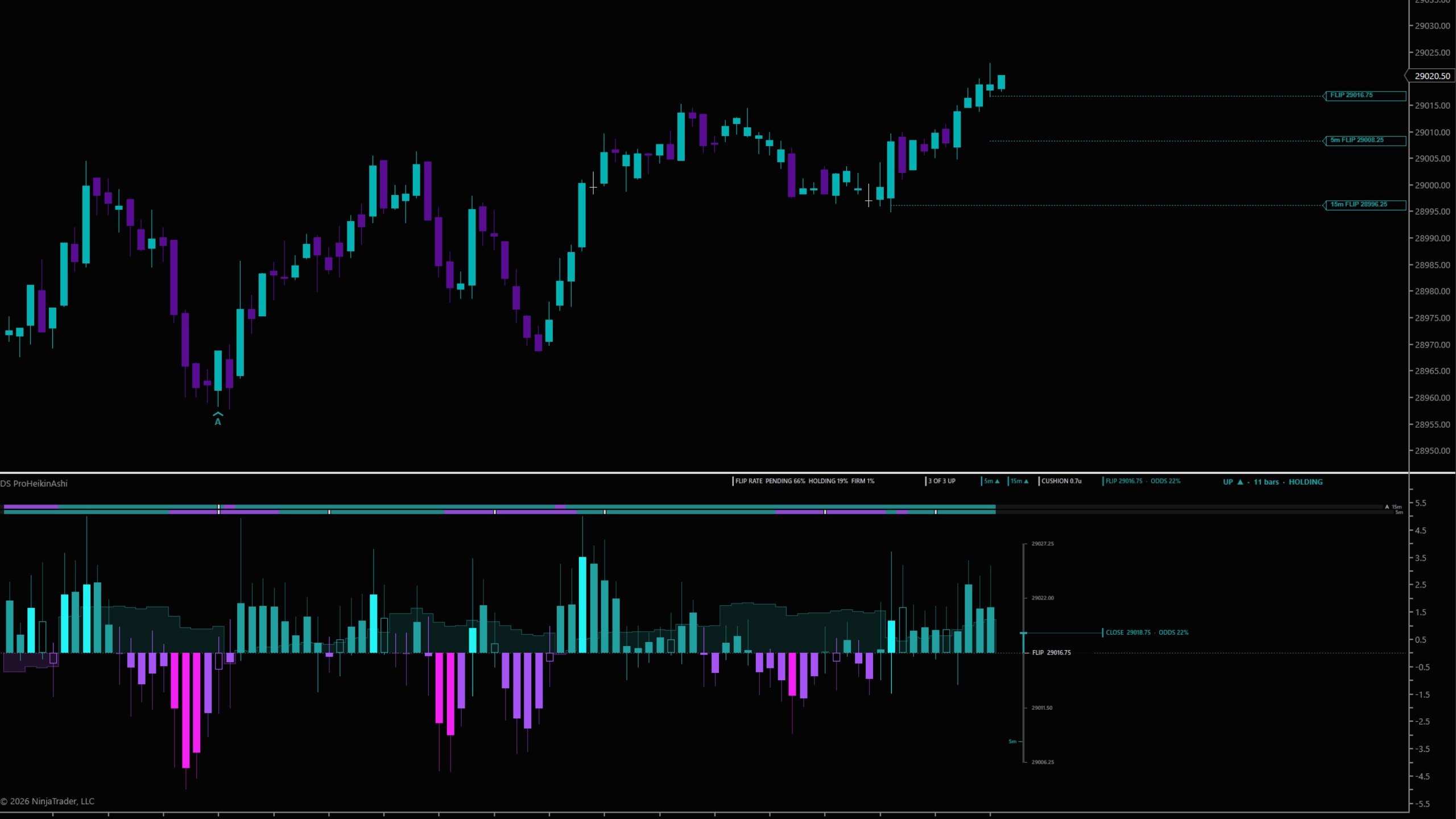
Task: Click the 'A' signal arrow under the candle low
Action: [218, 419]
